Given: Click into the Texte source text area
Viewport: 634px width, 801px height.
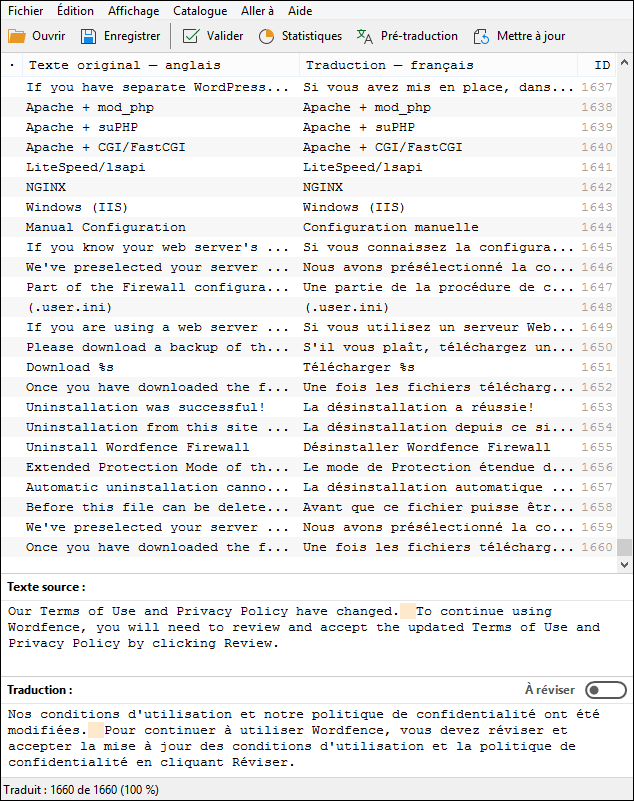Looking at the screenshot, I should coord(317,636).
